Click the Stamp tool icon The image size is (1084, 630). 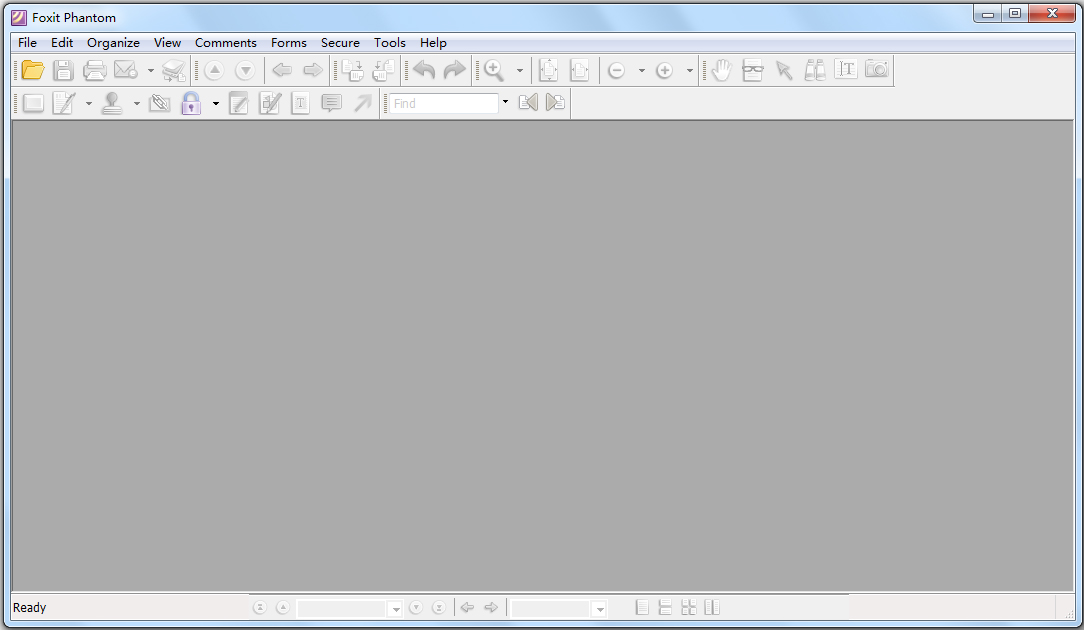coord(112,103)
